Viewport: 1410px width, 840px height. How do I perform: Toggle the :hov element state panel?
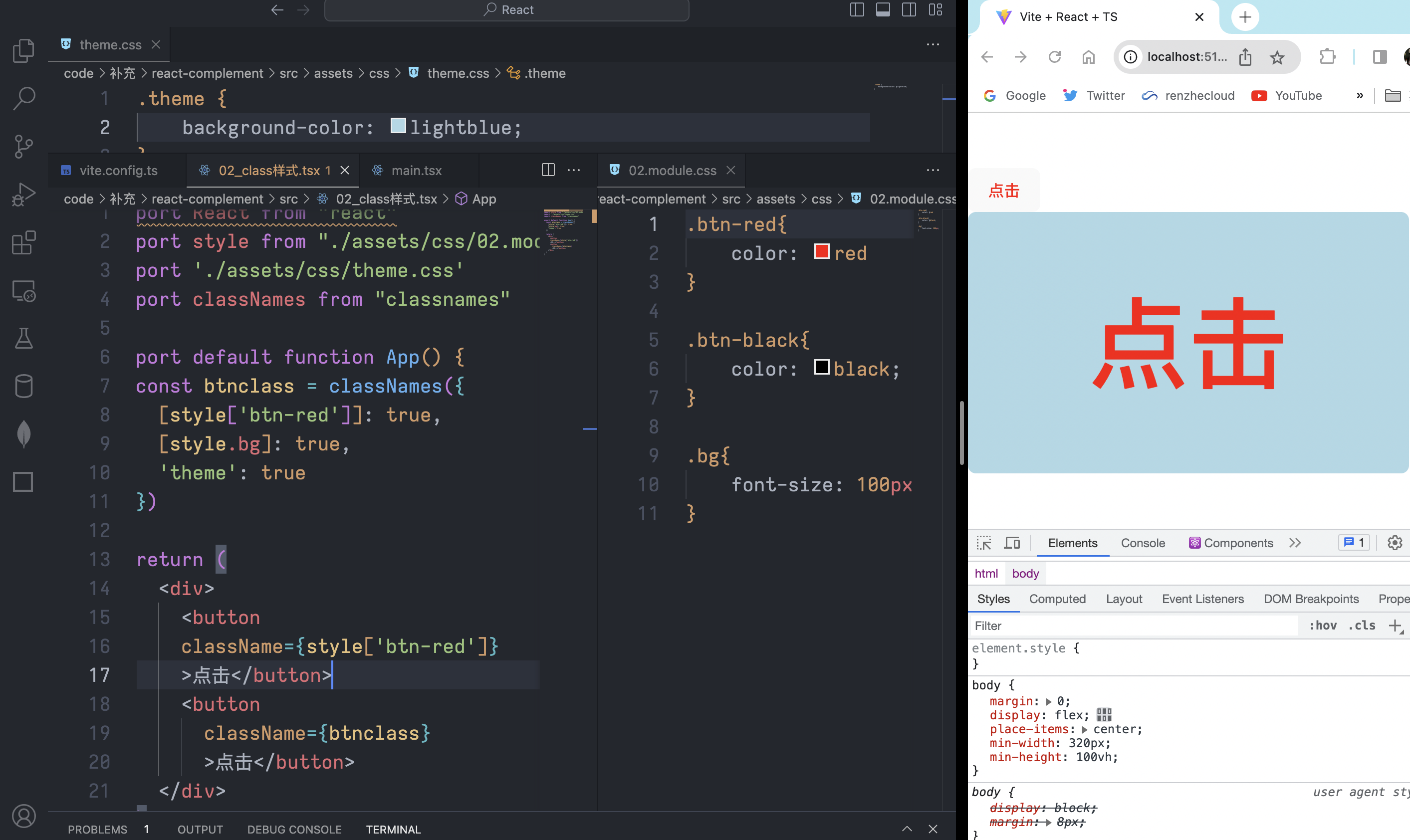click(x=1323, y=626)
